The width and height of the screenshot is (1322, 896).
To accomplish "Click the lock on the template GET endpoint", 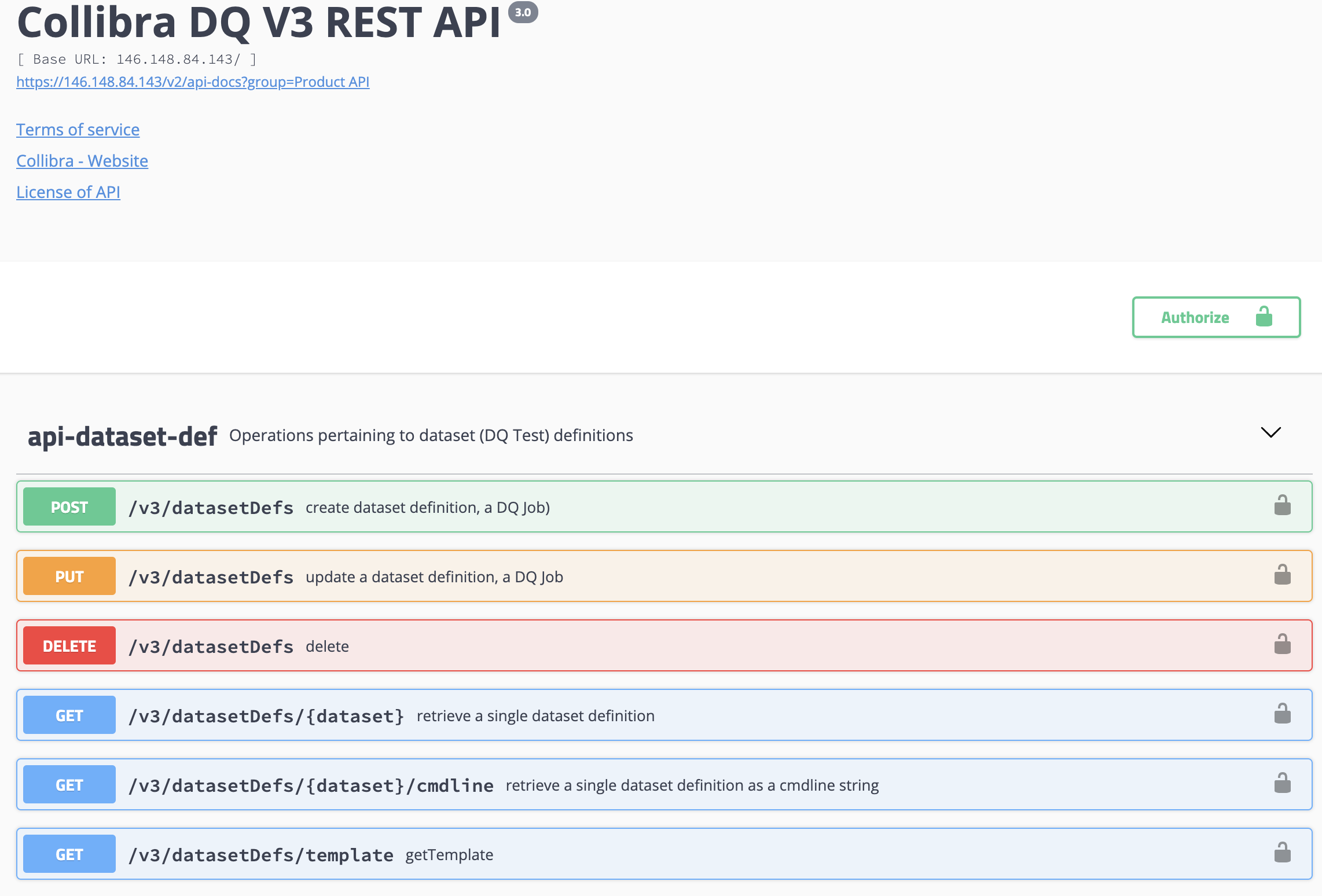I will pyautogui.click(x=1283, y=853).
